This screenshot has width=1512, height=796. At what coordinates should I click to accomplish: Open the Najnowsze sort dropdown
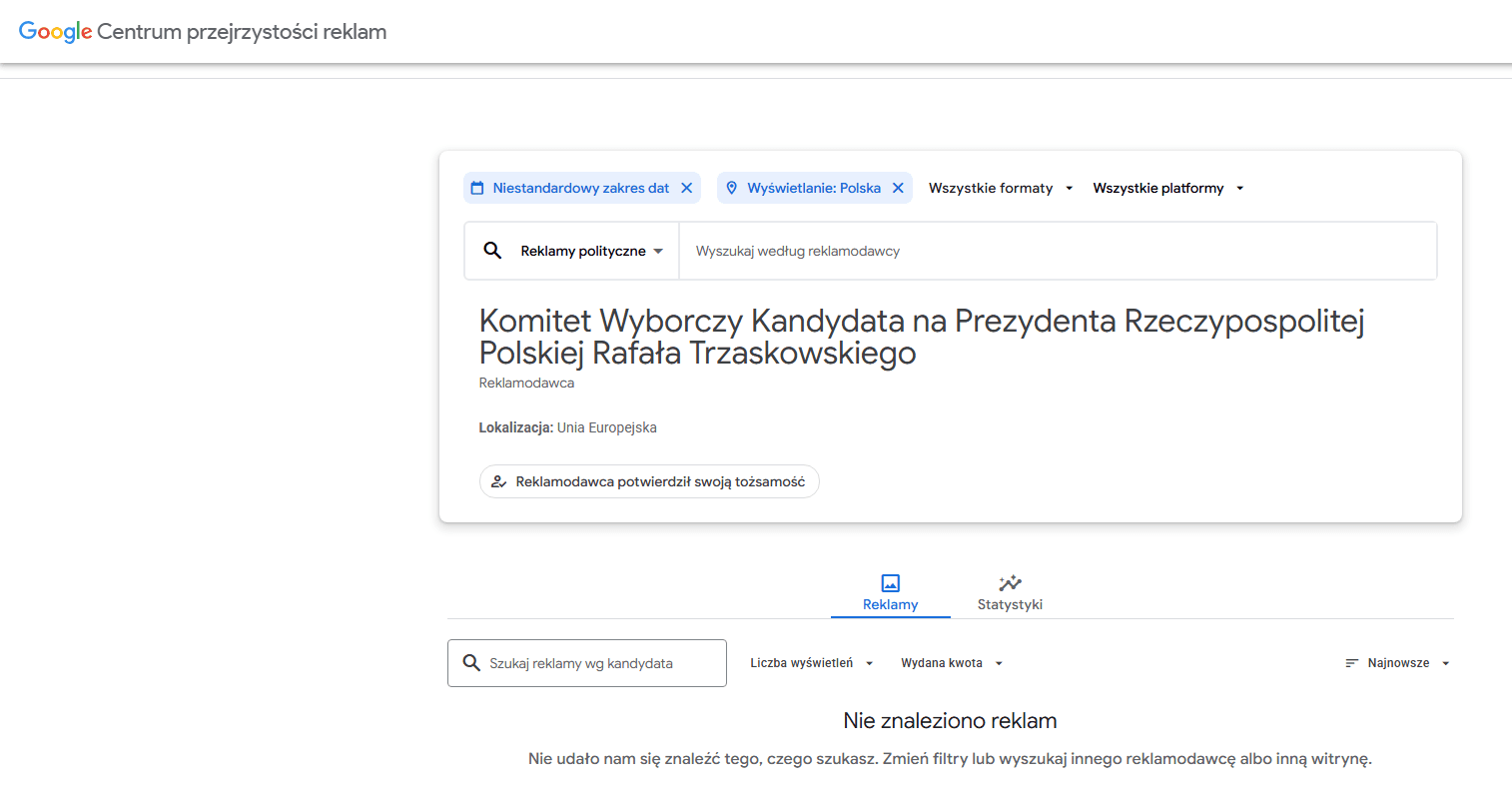[1397, 663]
